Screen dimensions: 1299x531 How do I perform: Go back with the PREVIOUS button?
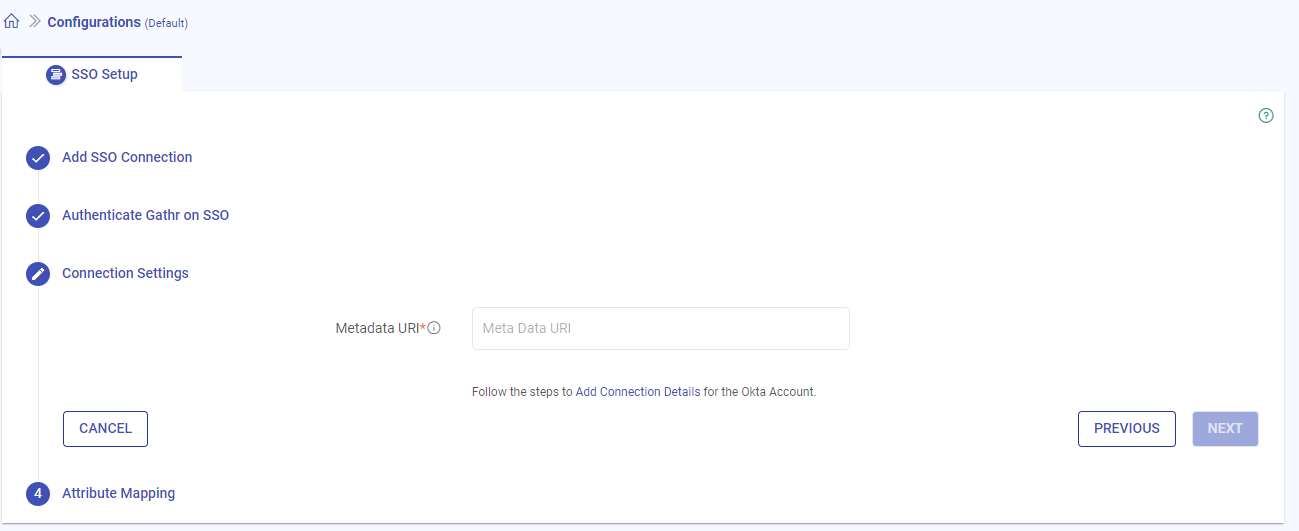[x=1126, y=428]
